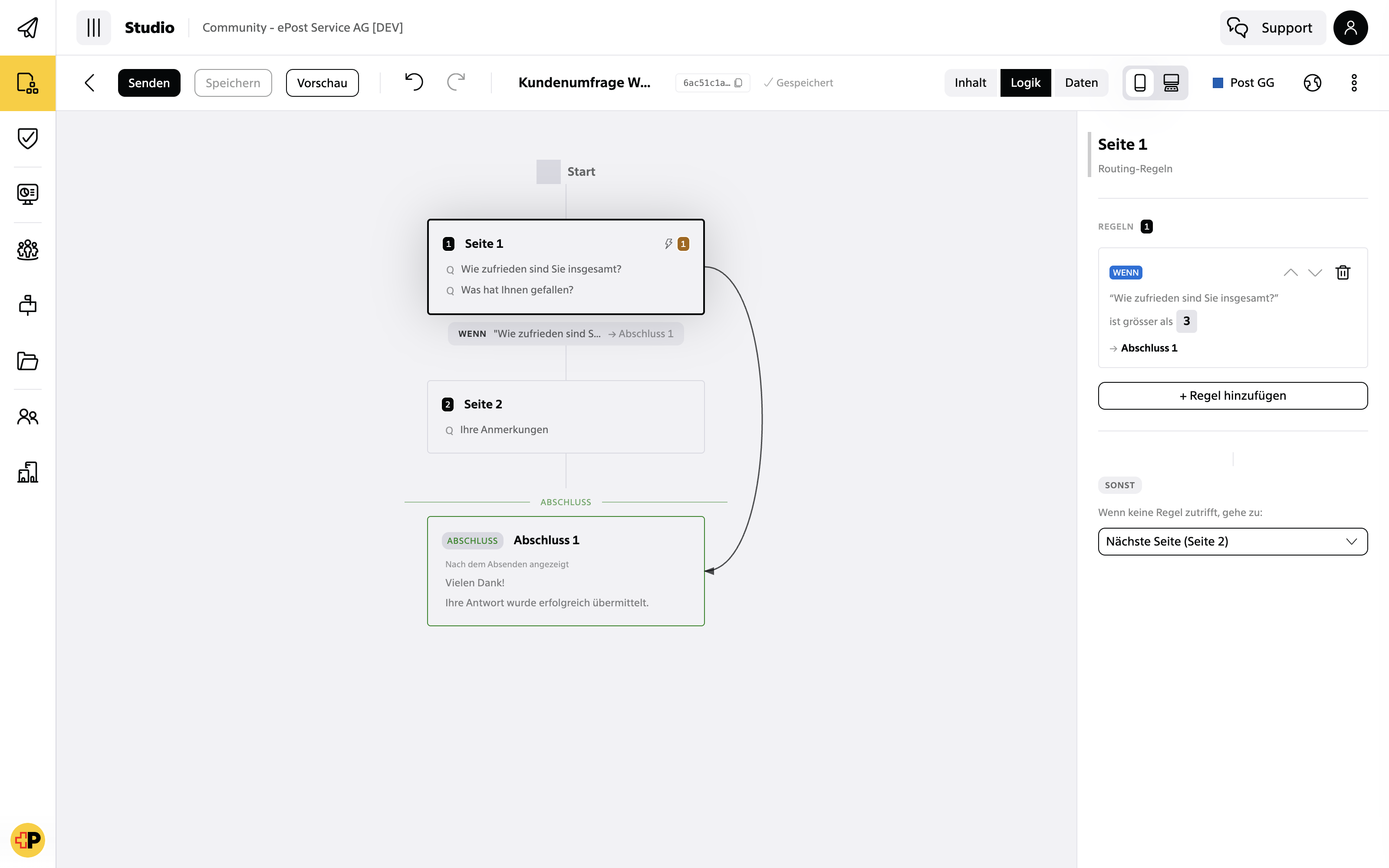Open the community group sidebar icon

27,250
